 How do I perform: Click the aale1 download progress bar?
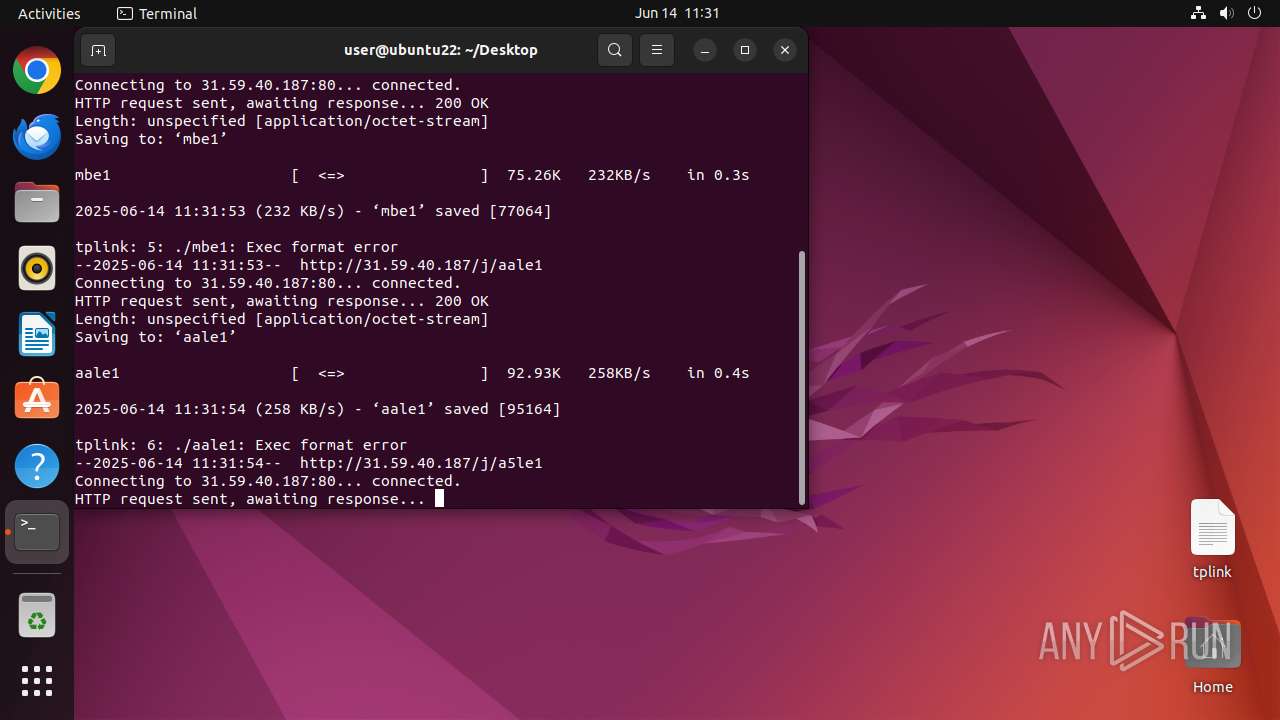point(390,373)
